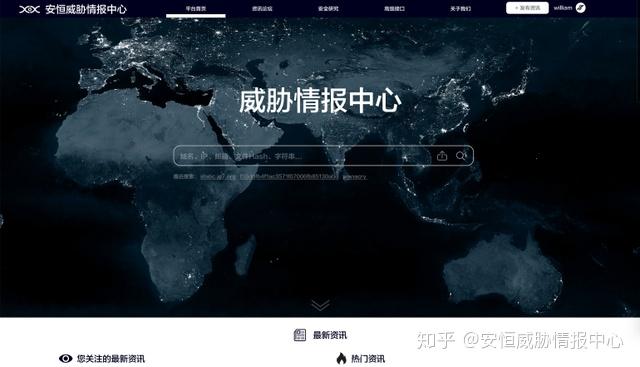Click the 安恒威胁情报中心 header title text
Viewport: 640px width, 367px height.
(86, 9)
